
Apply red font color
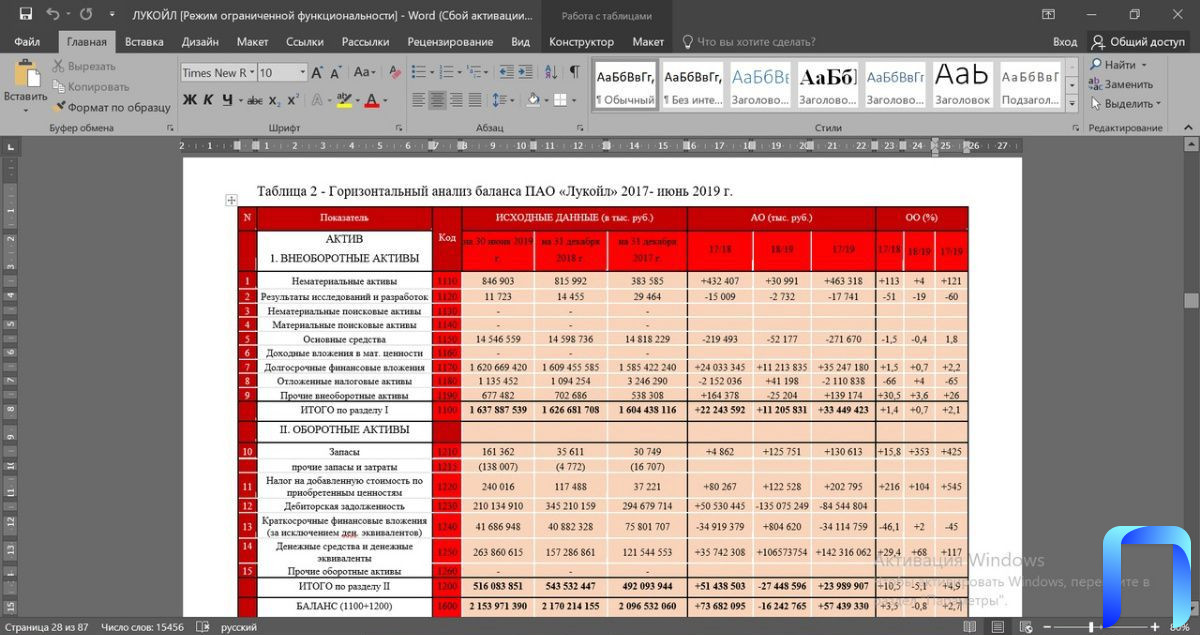[x=371, y=100]
